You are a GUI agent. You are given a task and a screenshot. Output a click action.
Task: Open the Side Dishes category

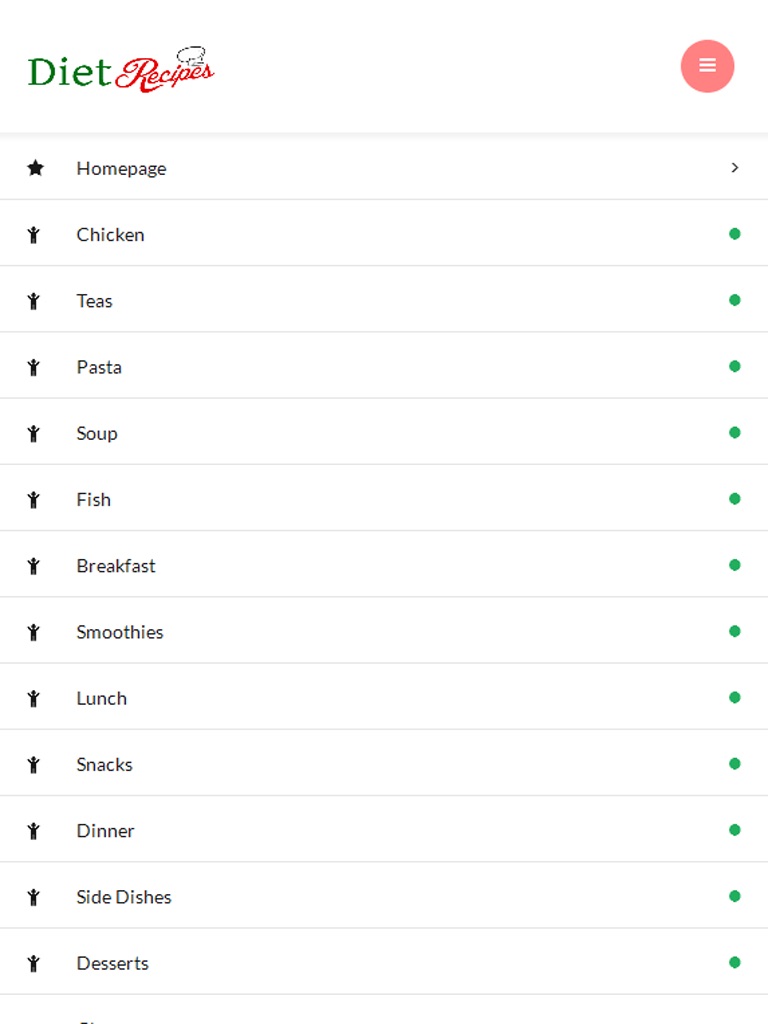pyautogui.click(x=124, y=897)
